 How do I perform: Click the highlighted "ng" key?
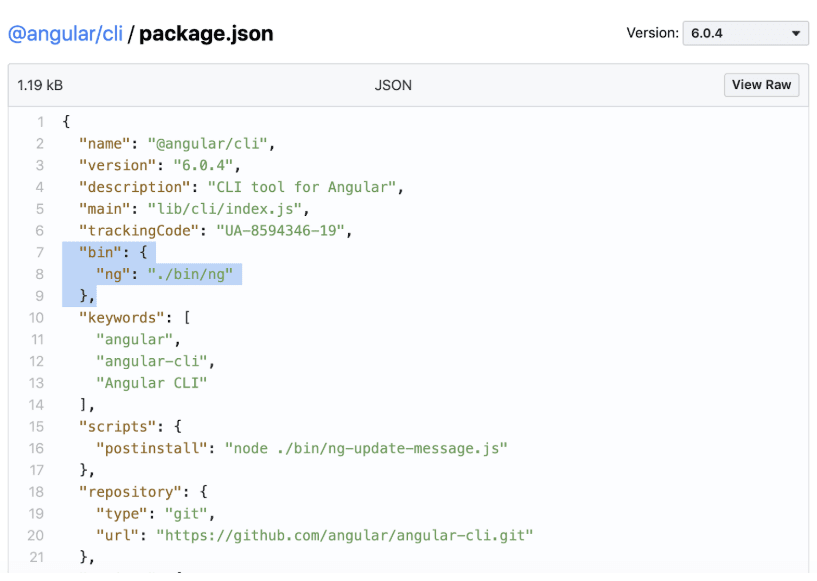click(x=113, y=275)
